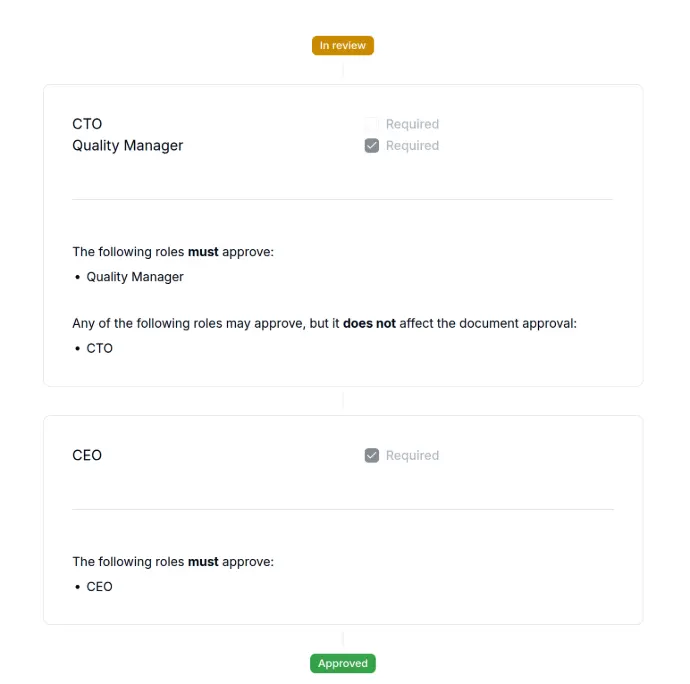
Task: Click the connector line above Approved badge
Action: click(343, 639)
